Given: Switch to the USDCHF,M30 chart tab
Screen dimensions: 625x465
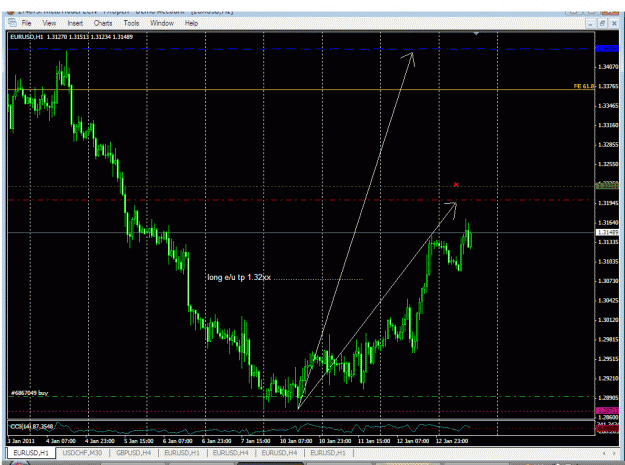Looking at the screenshot, I should 82,453.
